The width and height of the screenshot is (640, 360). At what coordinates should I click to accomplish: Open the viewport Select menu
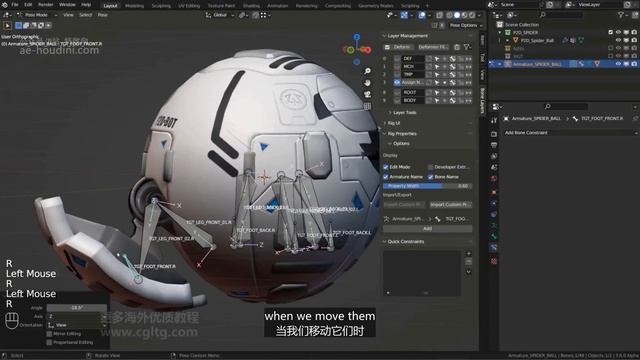point(85,15)
